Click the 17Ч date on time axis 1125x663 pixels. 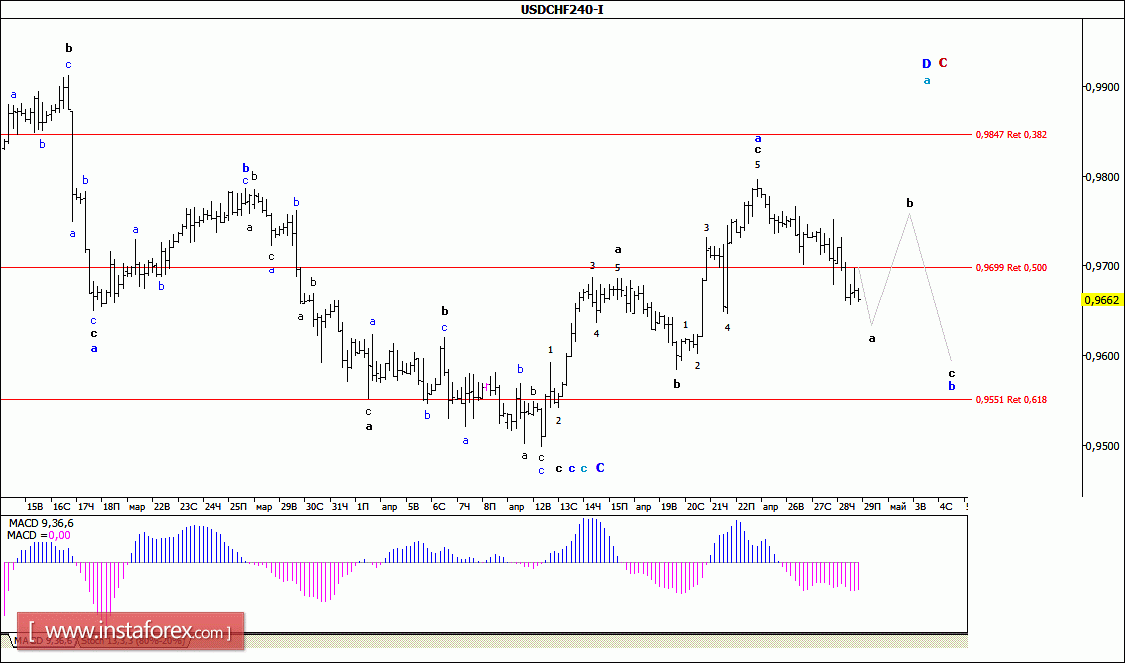85,507
